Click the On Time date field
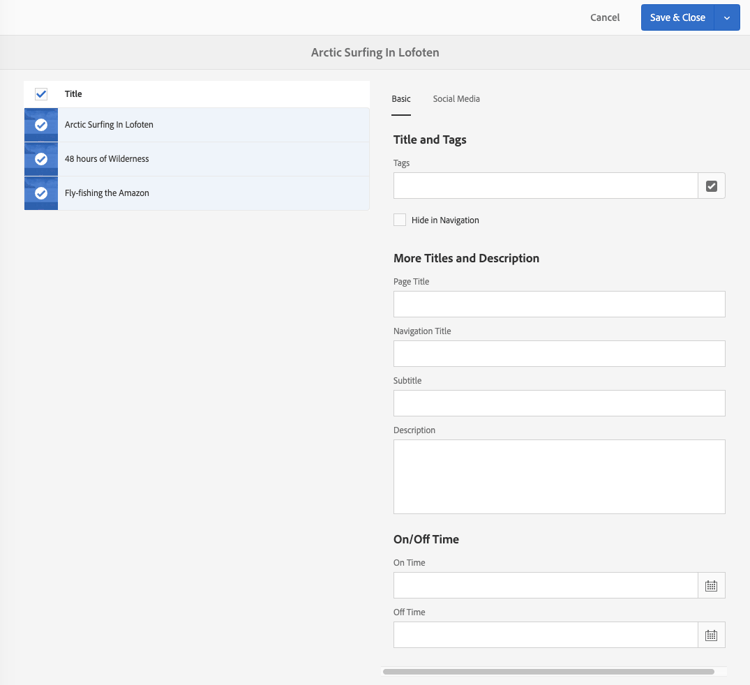This screenshot has height=685, width=750. coord(545,586)
